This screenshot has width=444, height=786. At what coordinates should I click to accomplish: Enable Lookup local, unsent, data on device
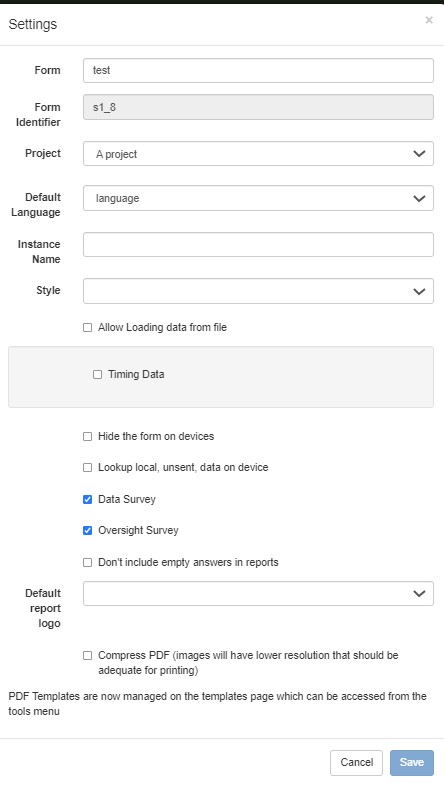tap(88, 468)
